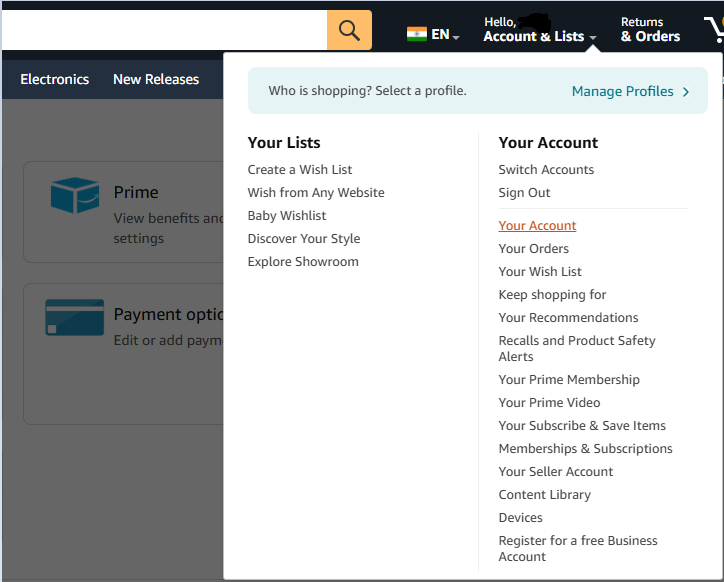Open Your Recommendations
Image resolution: width=724 pixels, height=582 pixels.
(x=568, y=318)
